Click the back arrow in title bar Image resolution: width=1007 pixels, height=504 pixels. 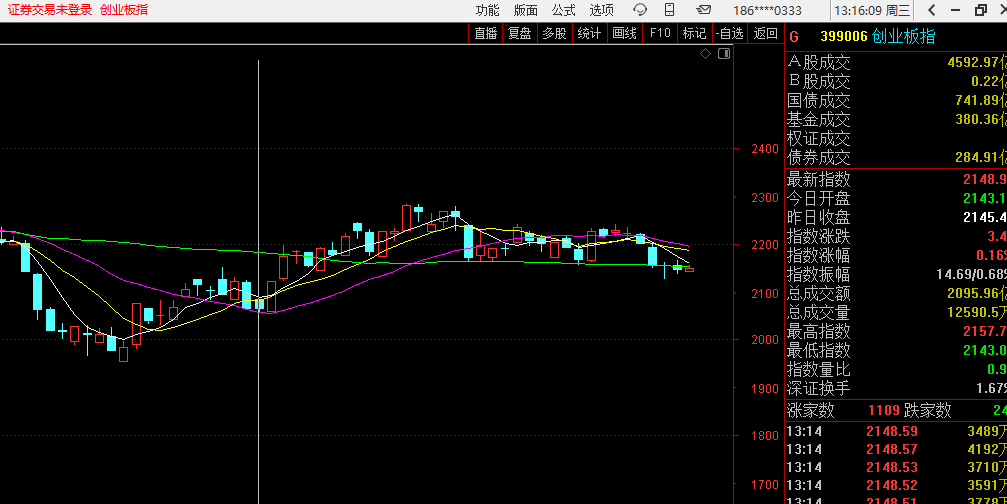pos(931,10)
